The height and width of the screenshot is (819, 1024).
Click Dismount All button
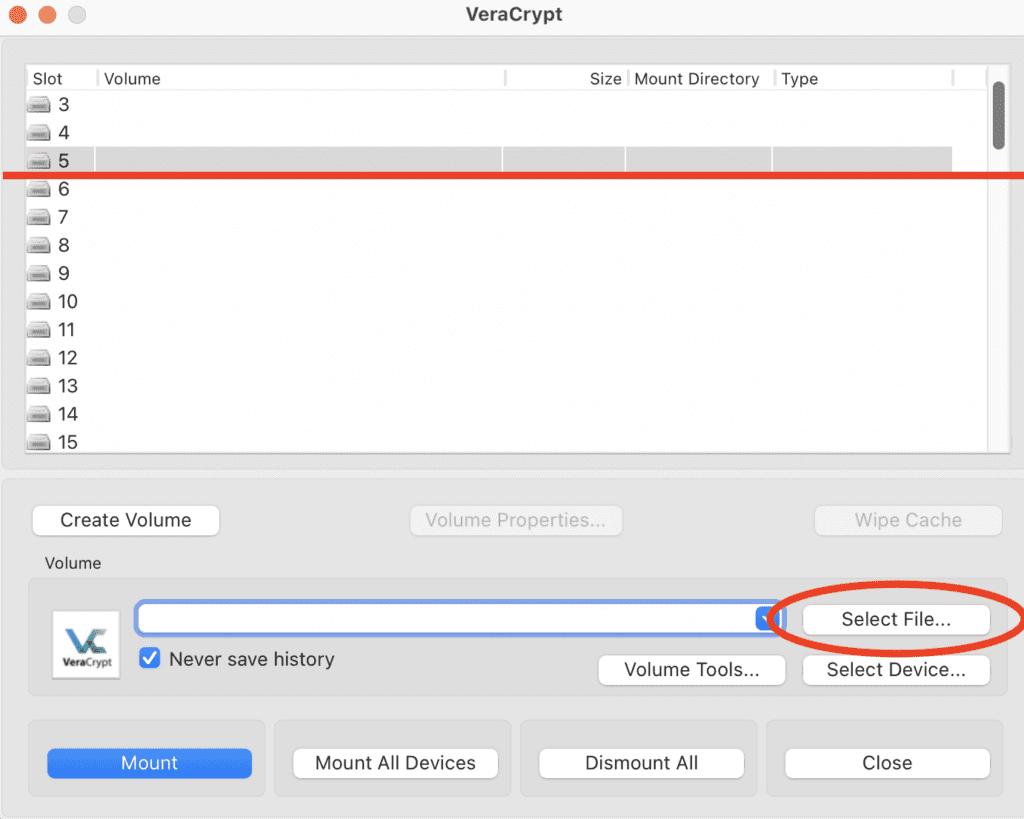(x=641, y=763)
